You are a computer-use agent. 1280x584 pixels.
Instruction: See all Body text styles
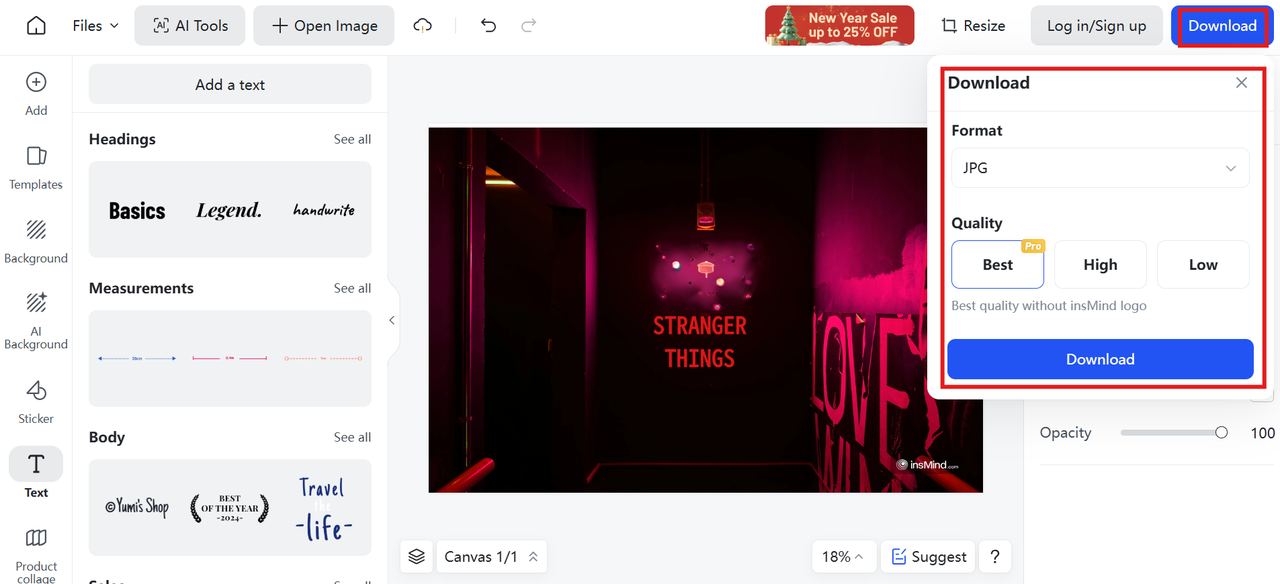[x=352, y=437]
